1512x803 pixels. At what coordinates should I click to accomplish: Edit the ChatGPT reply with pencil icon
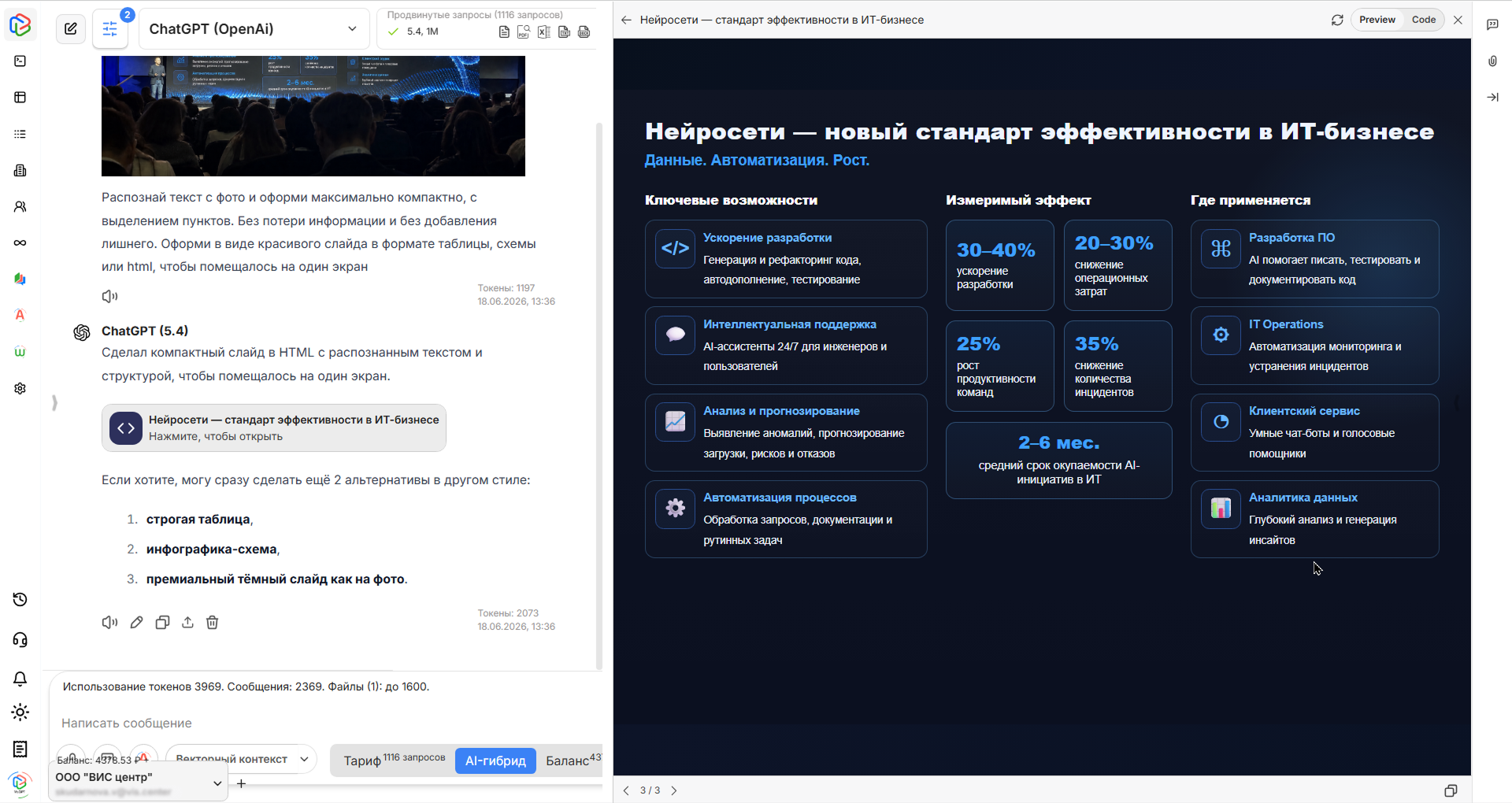[136, 622]
